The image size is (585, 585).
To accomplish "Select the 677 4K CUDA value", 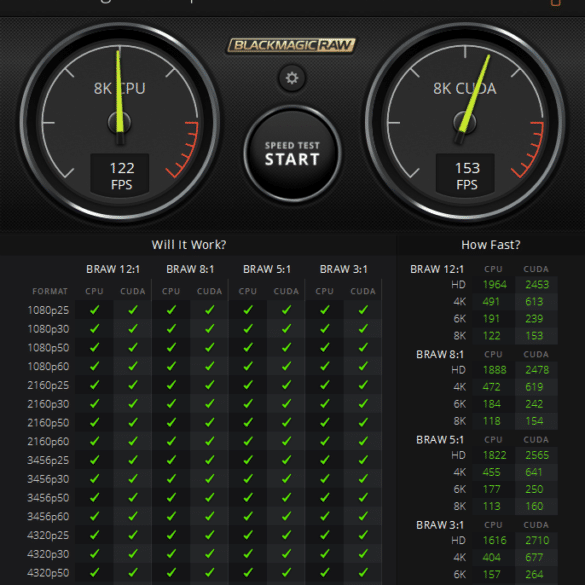I will [534, 557].
